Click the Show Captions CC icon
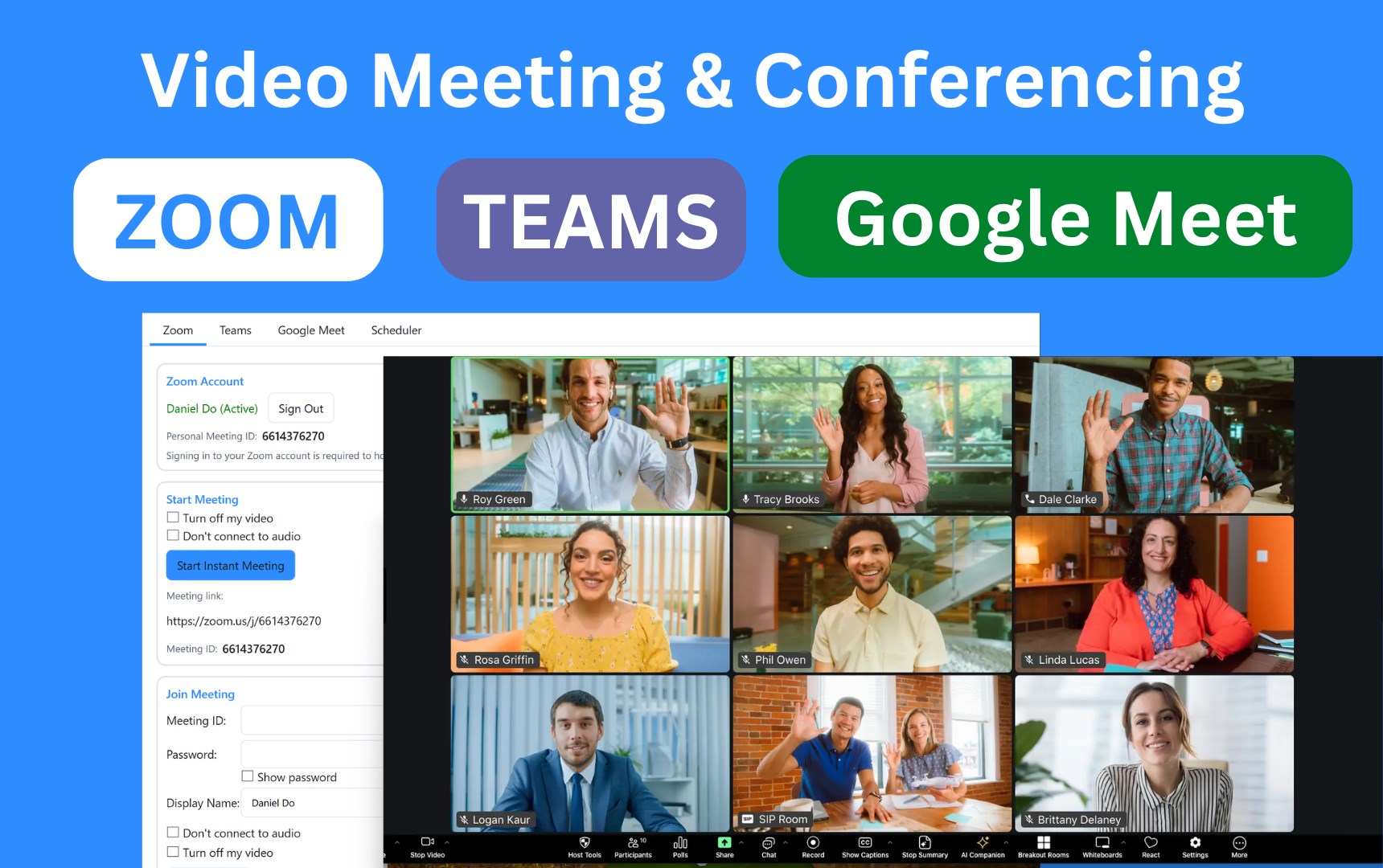Screen dimensions: 1383x868 865,842
